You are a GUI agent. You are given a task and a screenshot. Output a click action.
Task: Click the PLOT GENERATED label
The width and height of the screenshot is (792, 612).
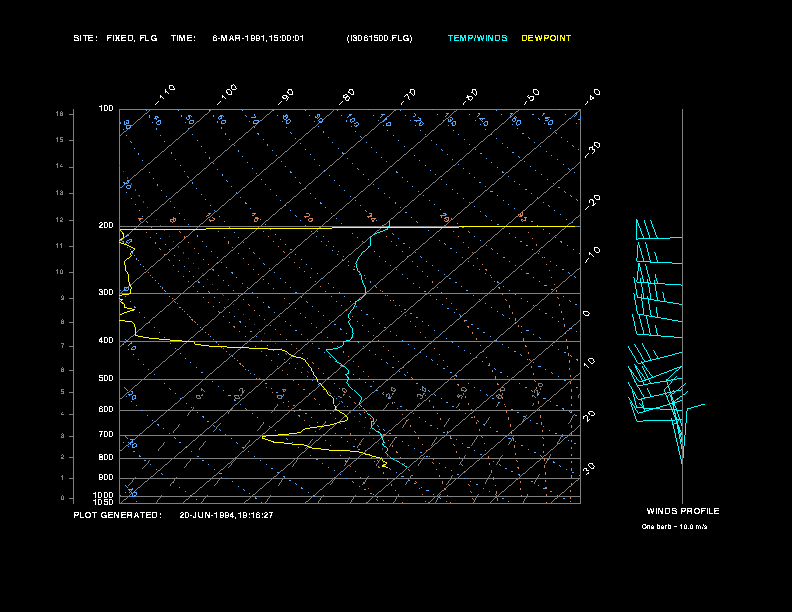[x=117, y=515]
